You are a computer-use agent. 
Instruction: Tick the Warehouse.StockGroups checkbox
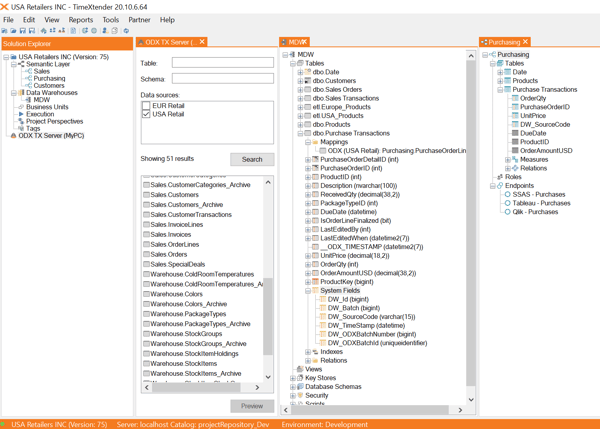click(x=146, y=334)
